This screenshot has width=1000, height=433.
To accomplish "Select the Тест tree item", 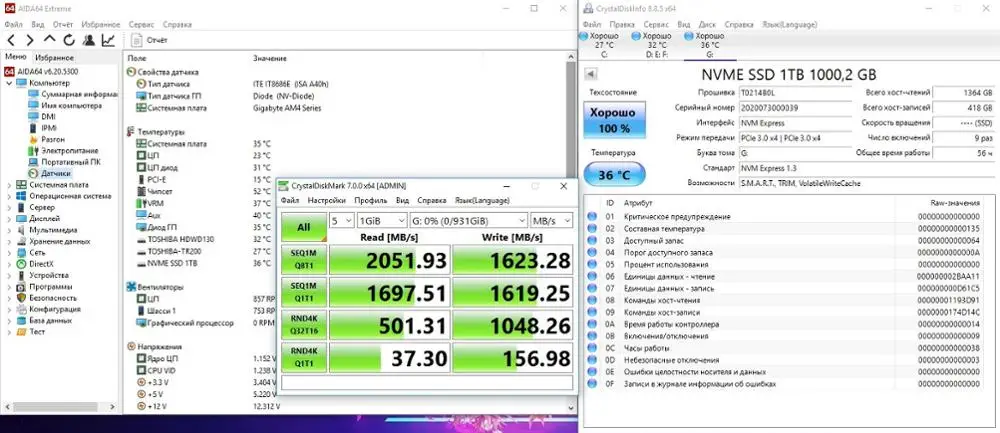I will coord(31,332).
